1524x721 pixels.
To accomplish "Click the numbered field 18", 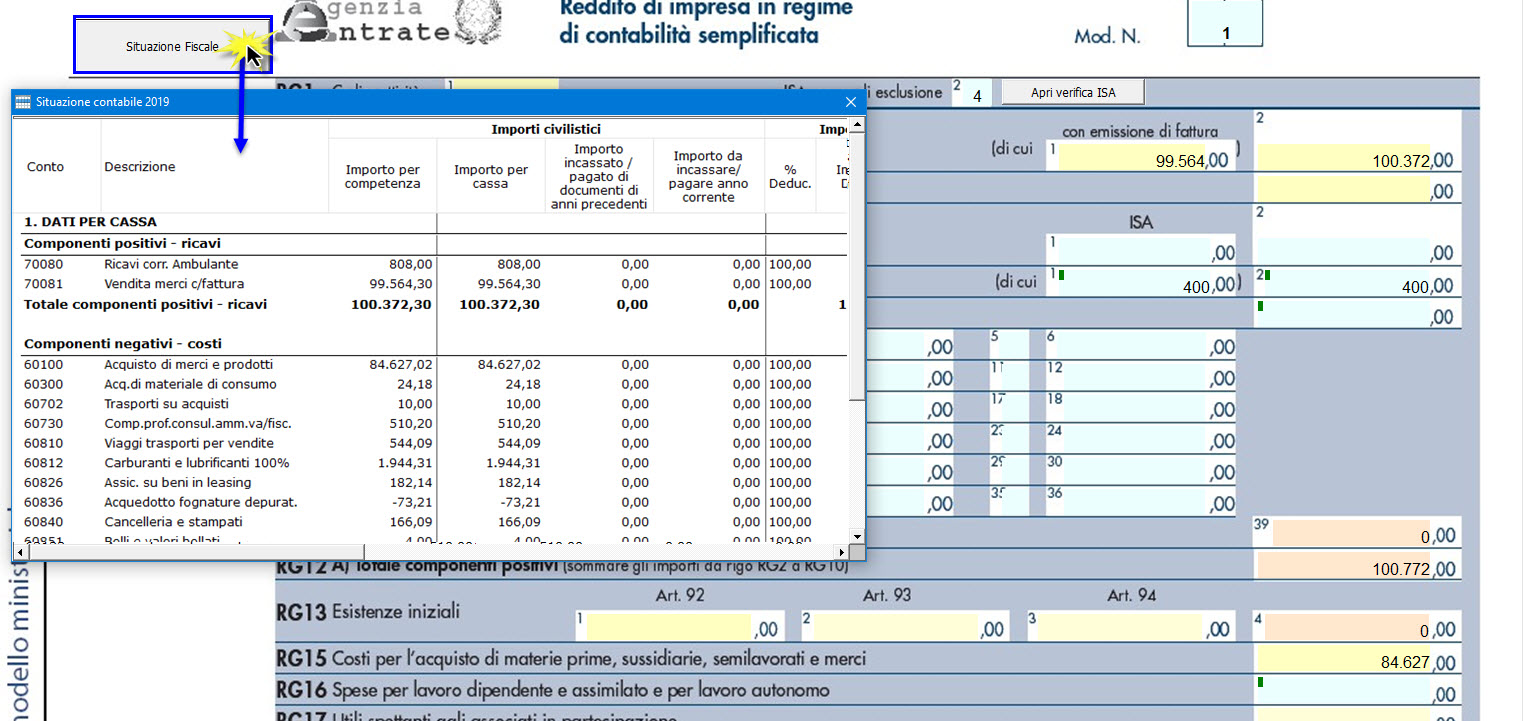I will 1141,408.
